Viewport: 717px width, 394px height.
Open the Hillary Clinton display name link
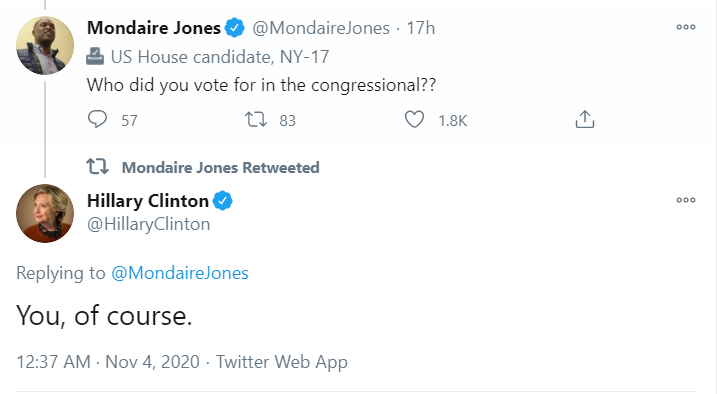148,201
